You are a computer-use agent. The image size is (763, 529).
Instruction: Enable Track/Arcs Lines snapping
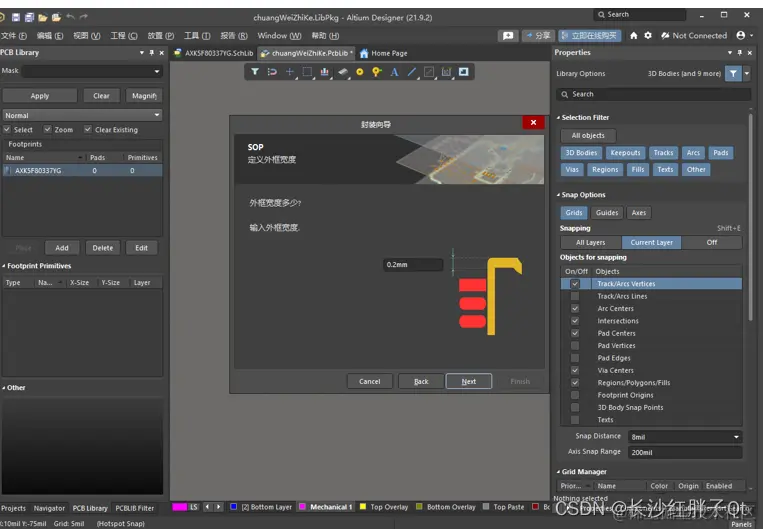[575, 296]
